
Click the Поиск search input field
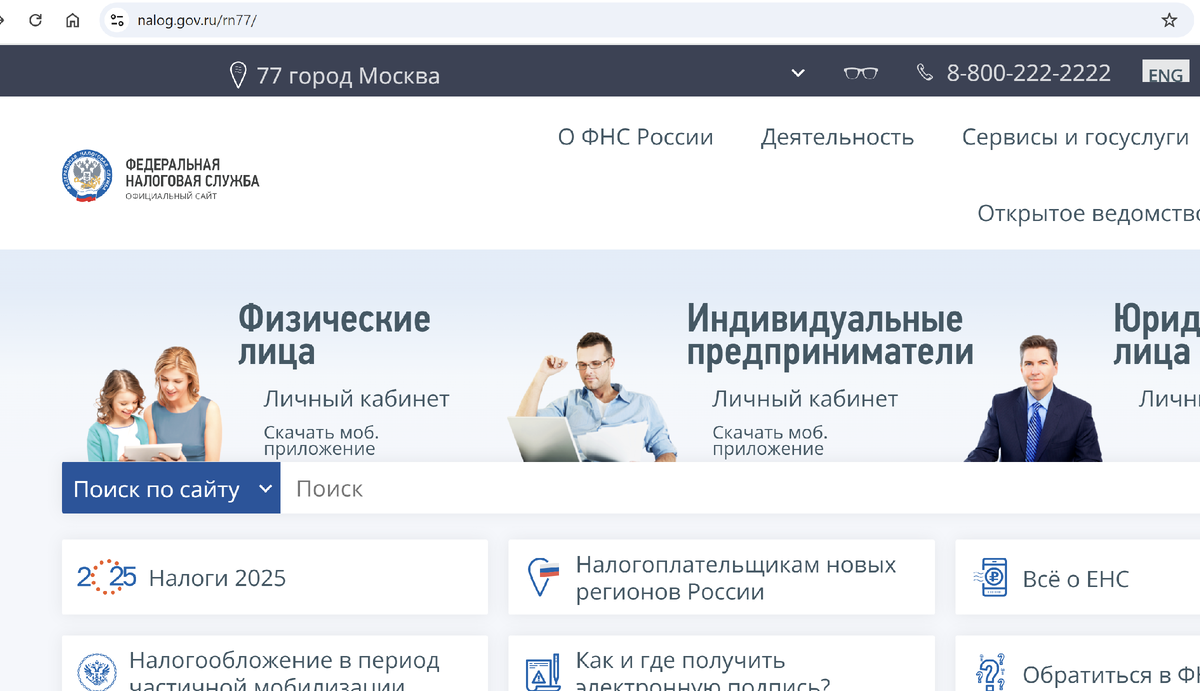pyautogui.click(x=740, y=488)
